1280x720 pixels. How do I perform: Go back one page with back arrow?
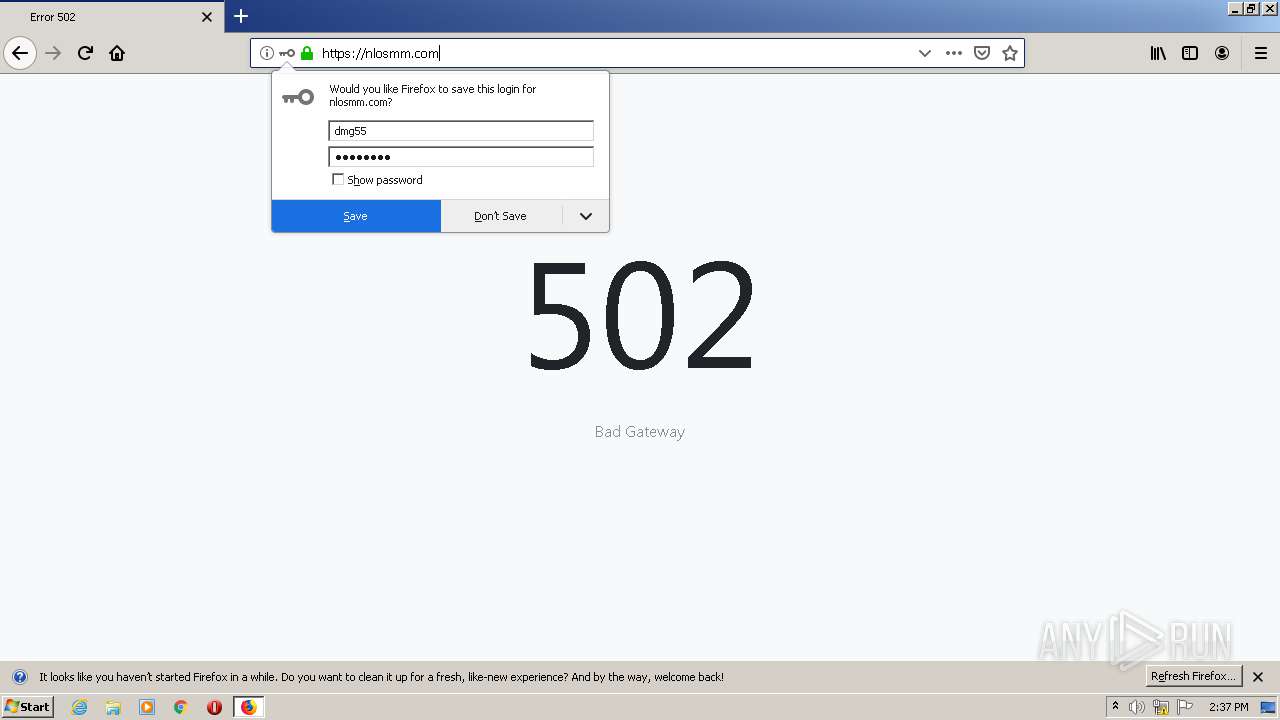(20, 53)
